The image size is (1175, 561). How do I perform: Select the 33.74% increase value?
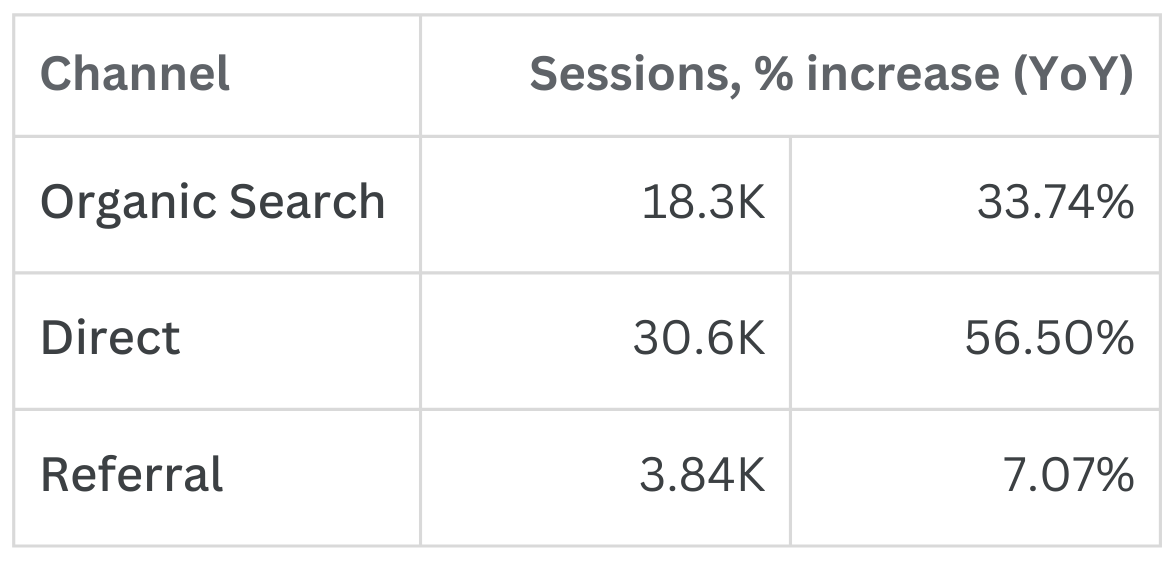(x=1055, y=204)
